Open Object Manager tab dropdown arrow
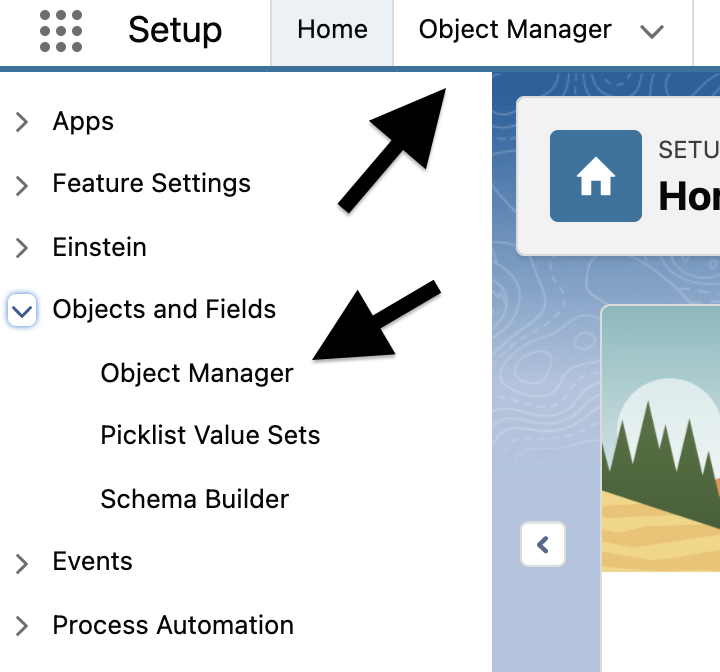 (x=652, y=32)
